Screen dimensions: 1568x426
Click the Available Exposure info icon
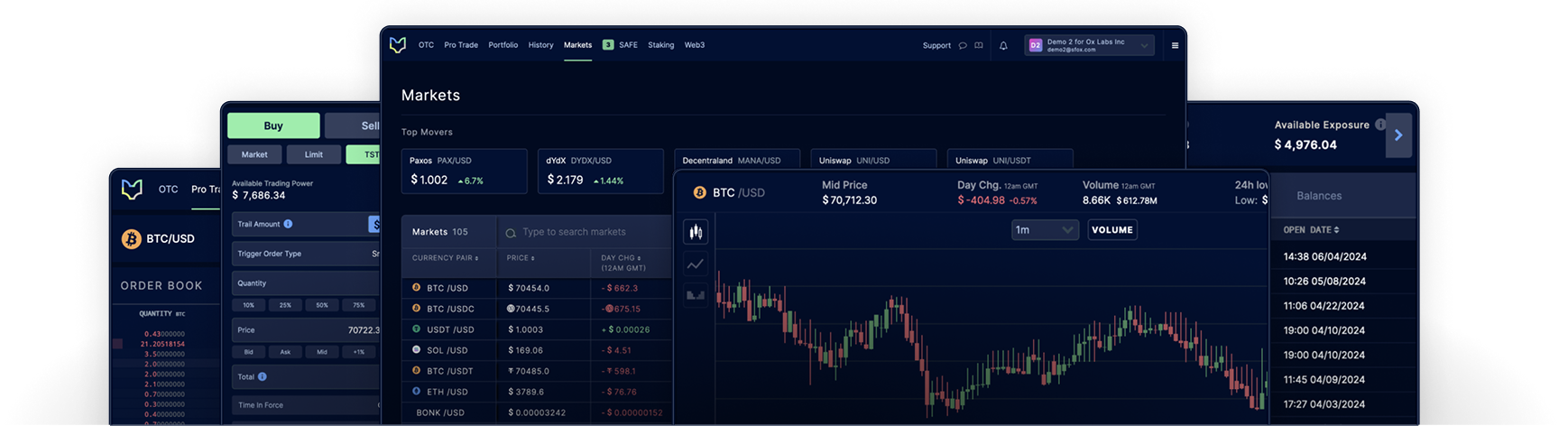coord(1379,125)
